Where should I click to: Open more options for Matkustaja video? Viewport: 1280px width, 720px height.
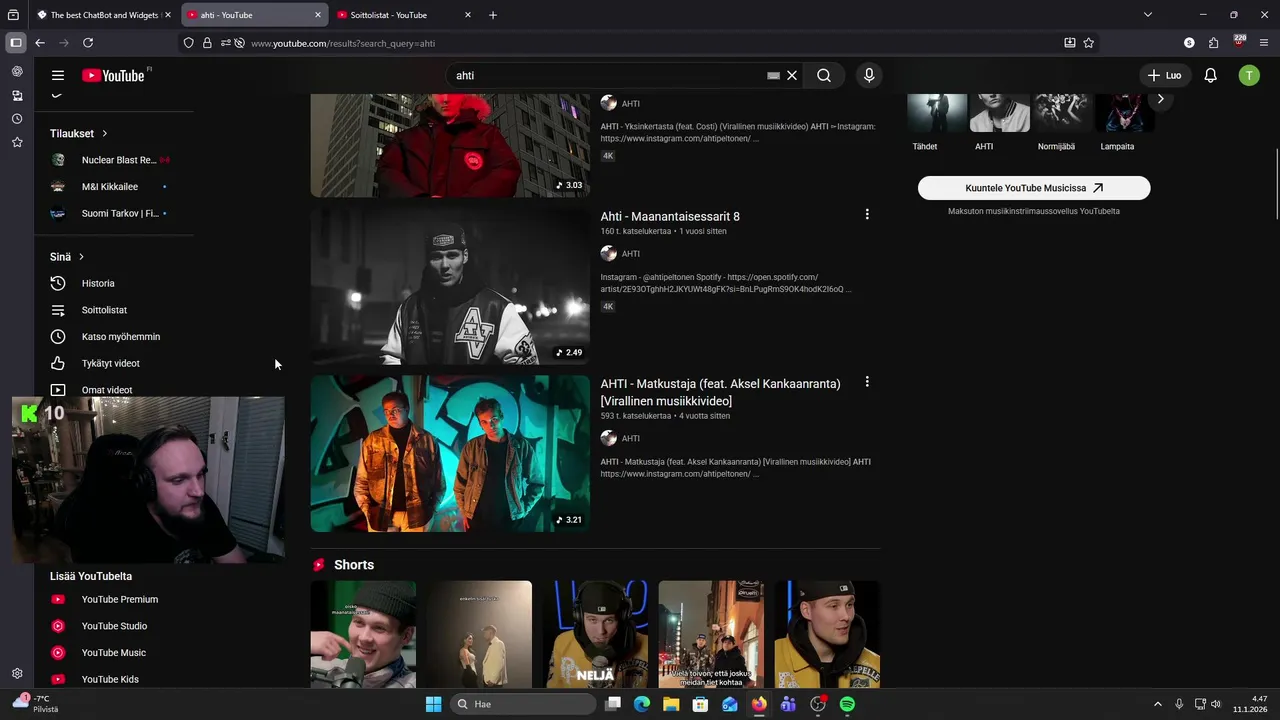coord(867,381)
